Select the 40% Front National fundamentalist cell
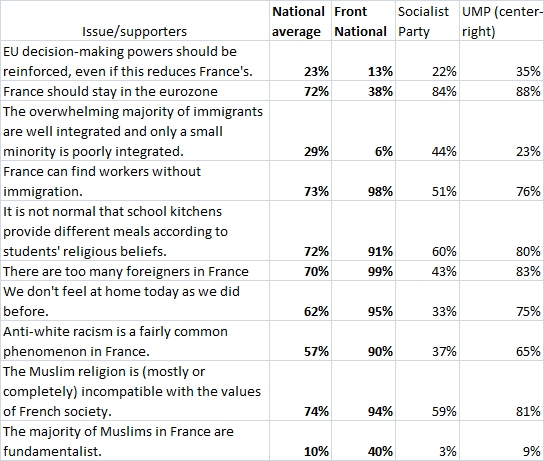 coord(363,441)
